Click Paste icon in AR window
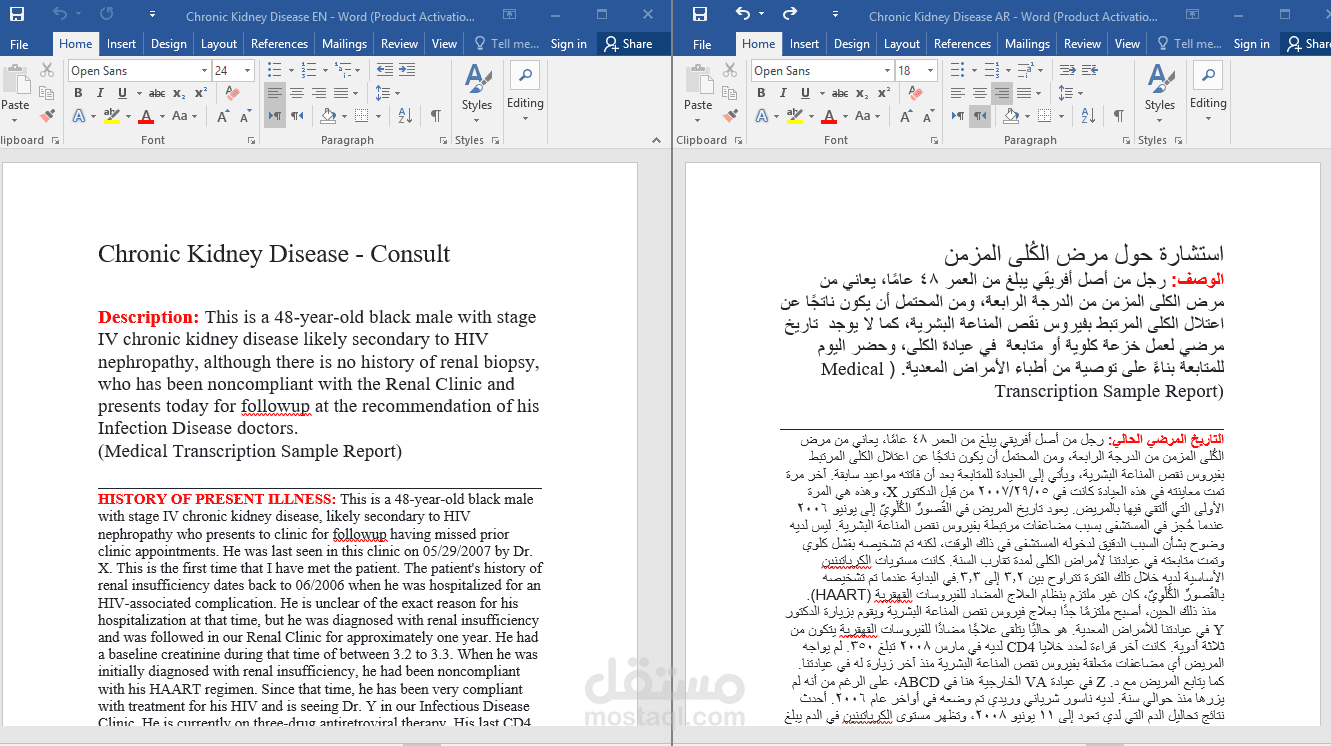This screenshot has height=746, width=1331. point(698,80)
